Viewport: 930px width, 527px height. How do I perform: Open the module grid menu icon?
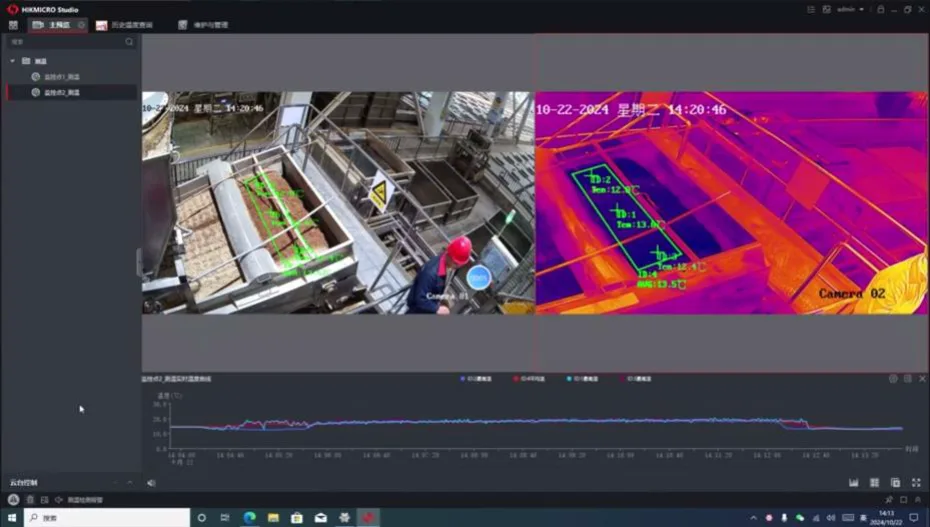(13, 25)
